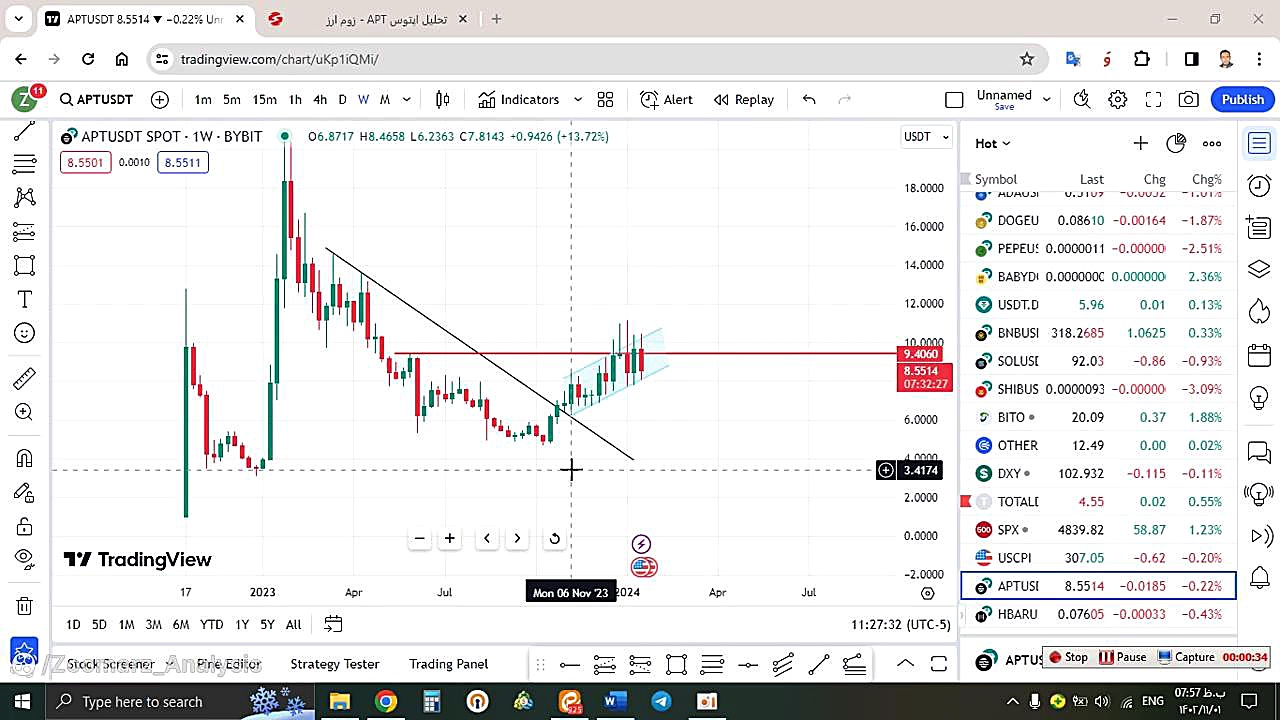This screenshot has width=1280, height=720.
Task: Select the Text annotation tool
Action: [x=24, y=300]
